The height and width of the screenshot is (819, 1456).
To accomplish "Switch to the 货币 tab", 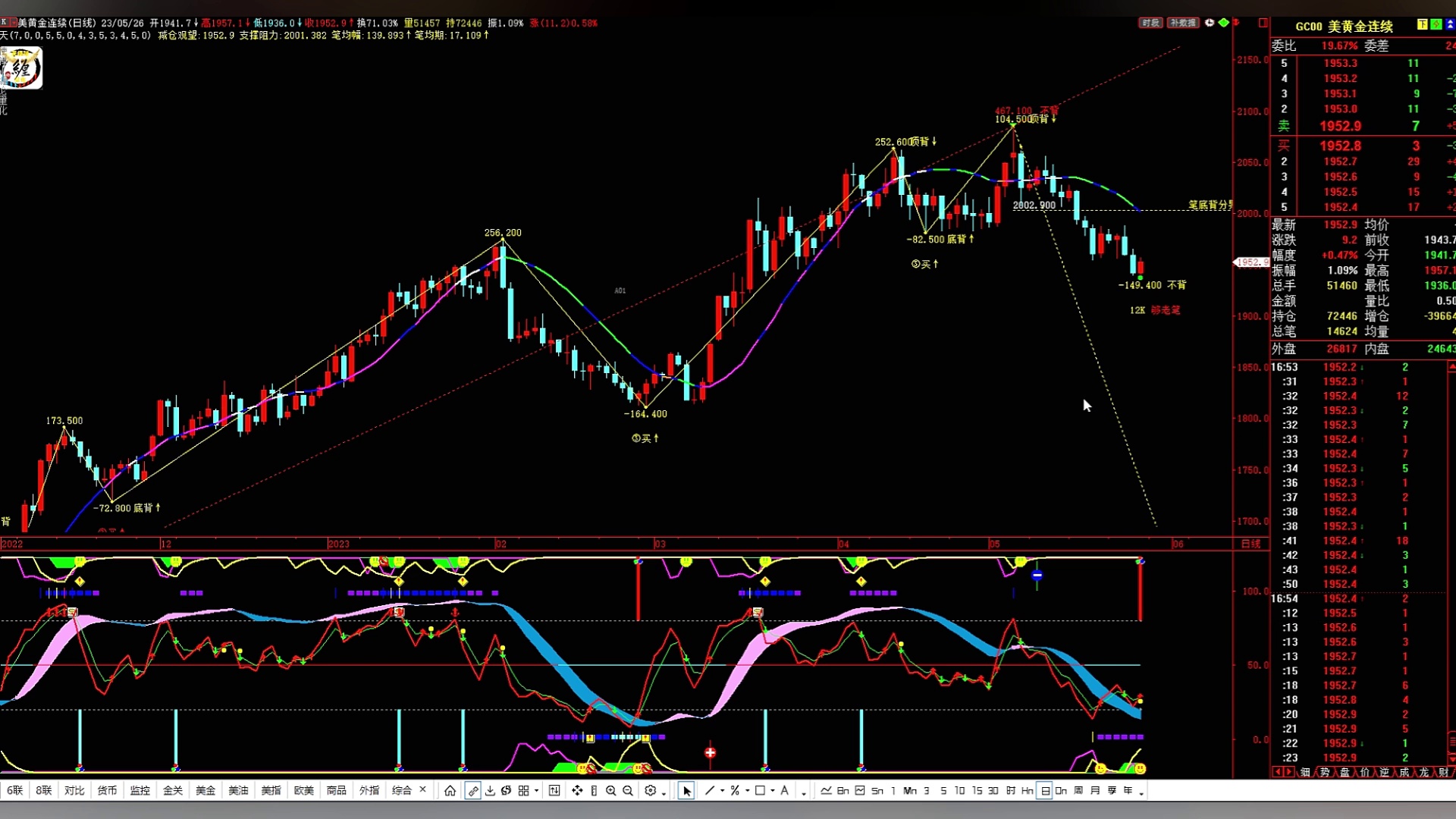I will coord(107,791).
